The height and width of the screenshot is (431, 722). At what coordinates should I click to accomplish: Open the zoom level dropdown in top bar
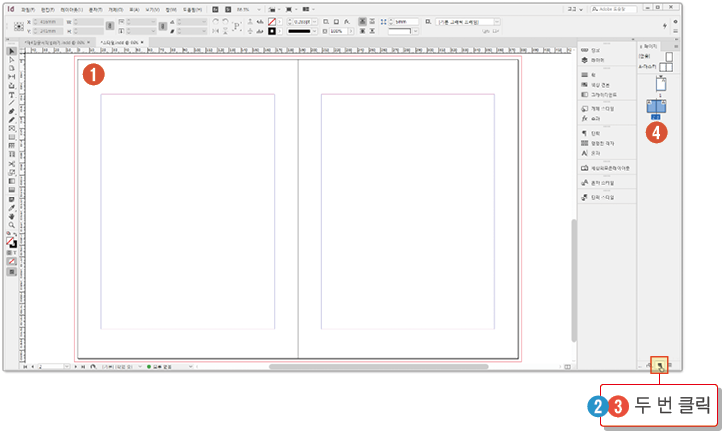point(259,10)
